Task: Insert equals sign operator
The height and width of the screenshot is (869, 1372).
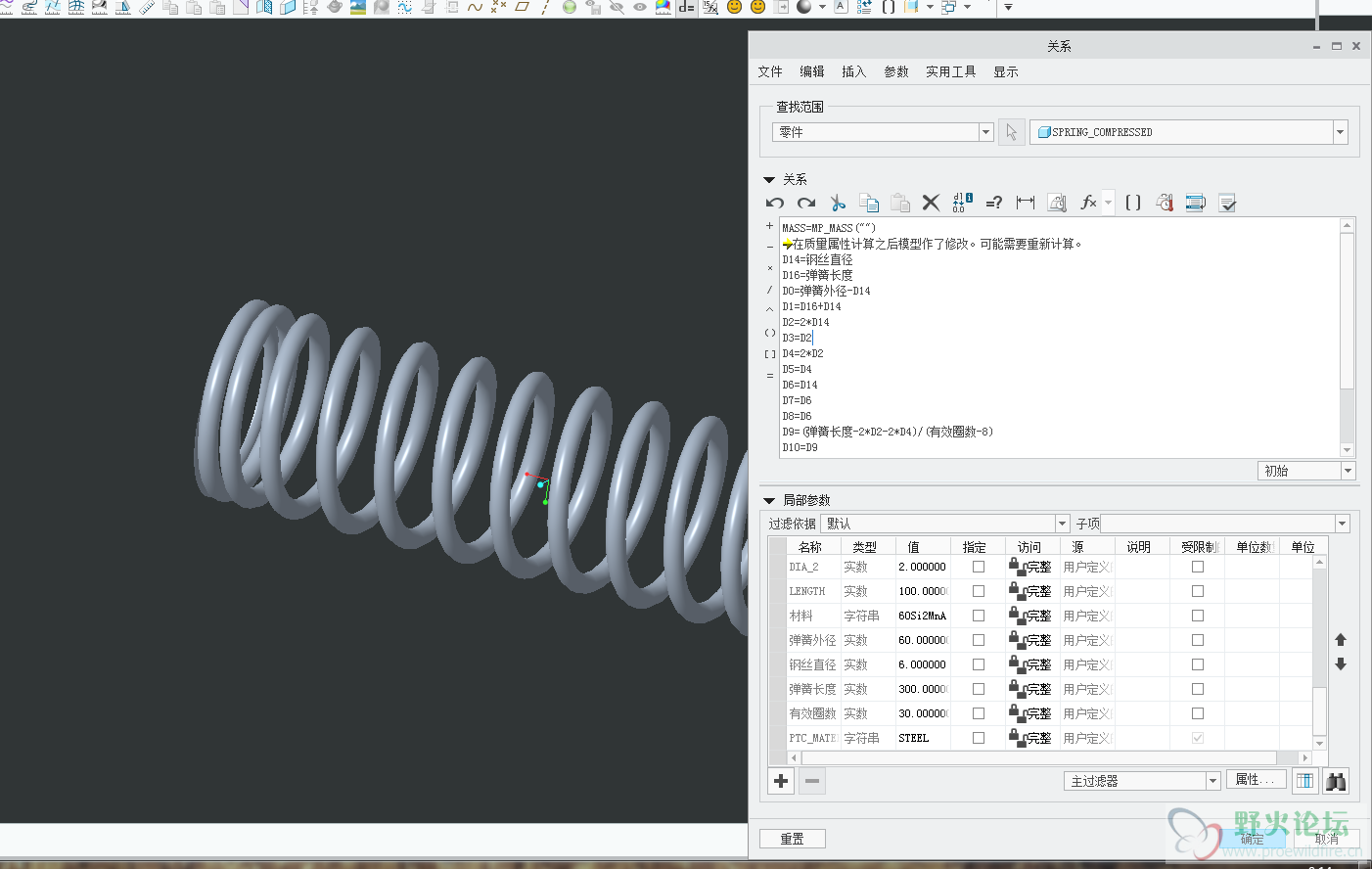Action: (770, 376)
